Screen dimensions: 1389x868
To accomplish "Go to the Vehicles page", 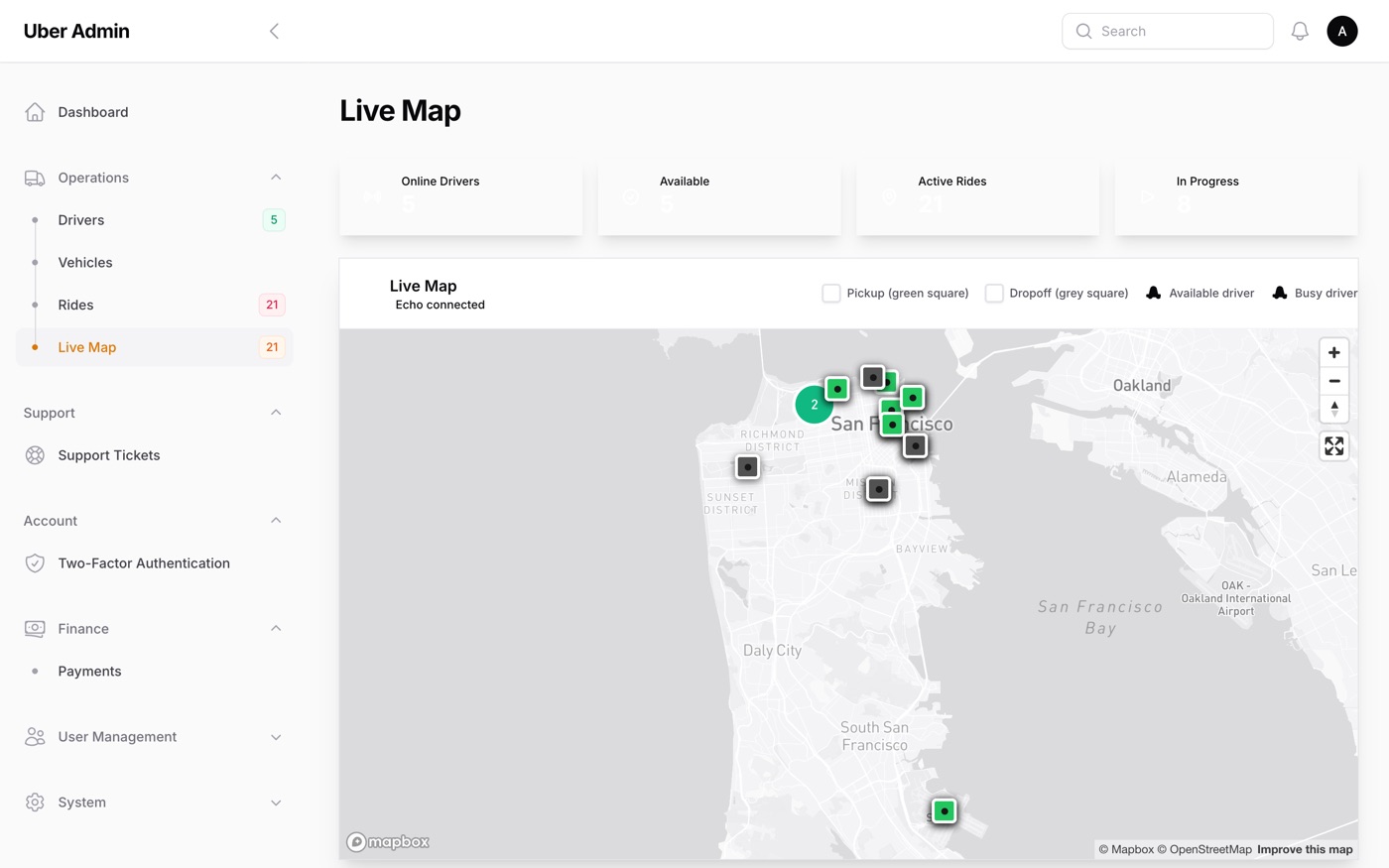I will (155, 263).
